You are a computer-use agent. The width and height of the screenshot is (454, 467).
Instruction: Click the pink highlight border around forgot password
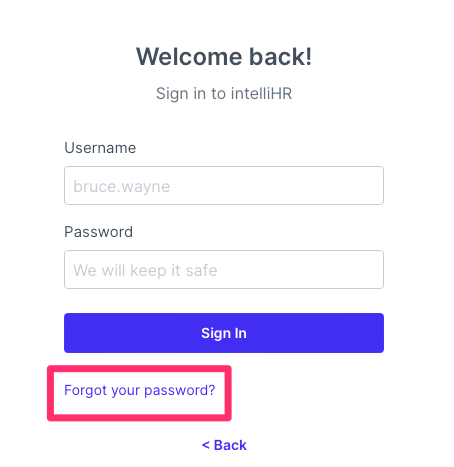point(139,368)
